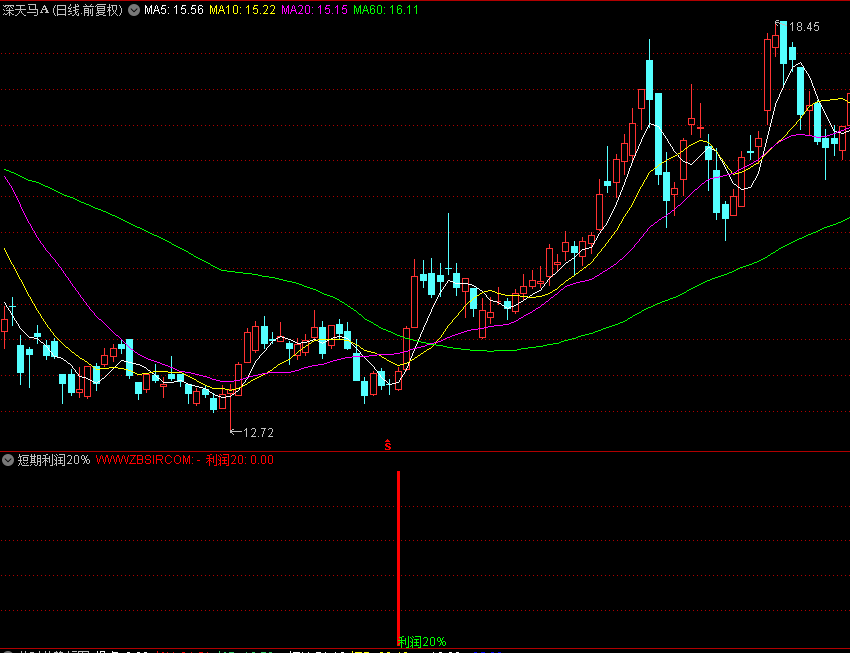Open the 短期利润20% indicator dropdown arrow
850x653 pixels.
pos(8,460)
